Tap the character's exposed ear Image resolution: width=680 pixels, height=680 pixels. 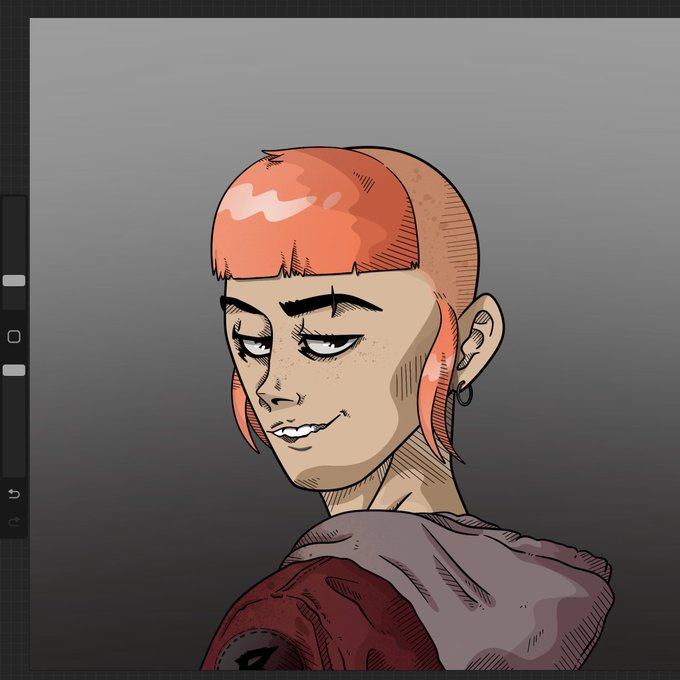coord(481,332)
